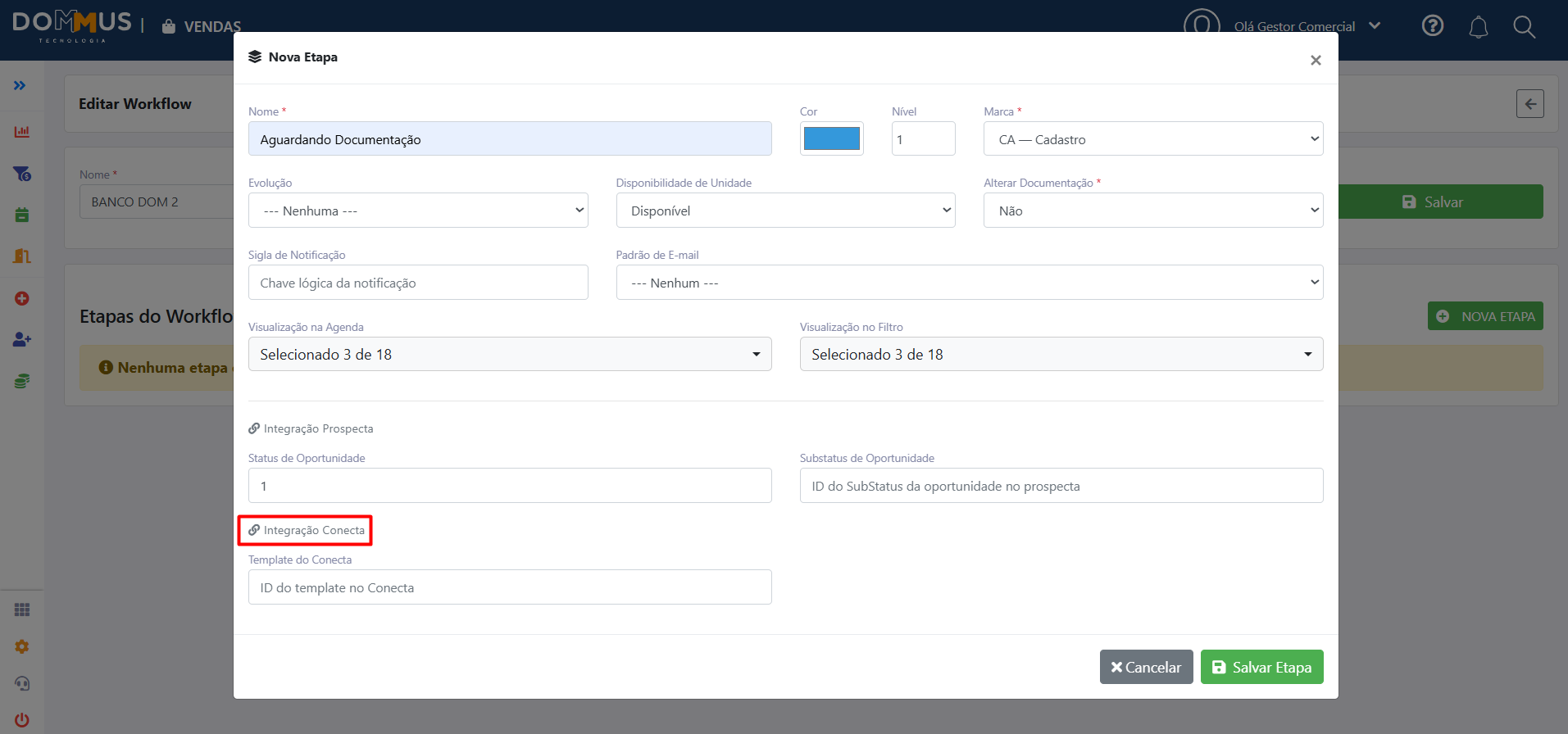Click the red power logout icon
Image resolution: width=1568 pixels, height=734 pixels.
coord(22,720)
